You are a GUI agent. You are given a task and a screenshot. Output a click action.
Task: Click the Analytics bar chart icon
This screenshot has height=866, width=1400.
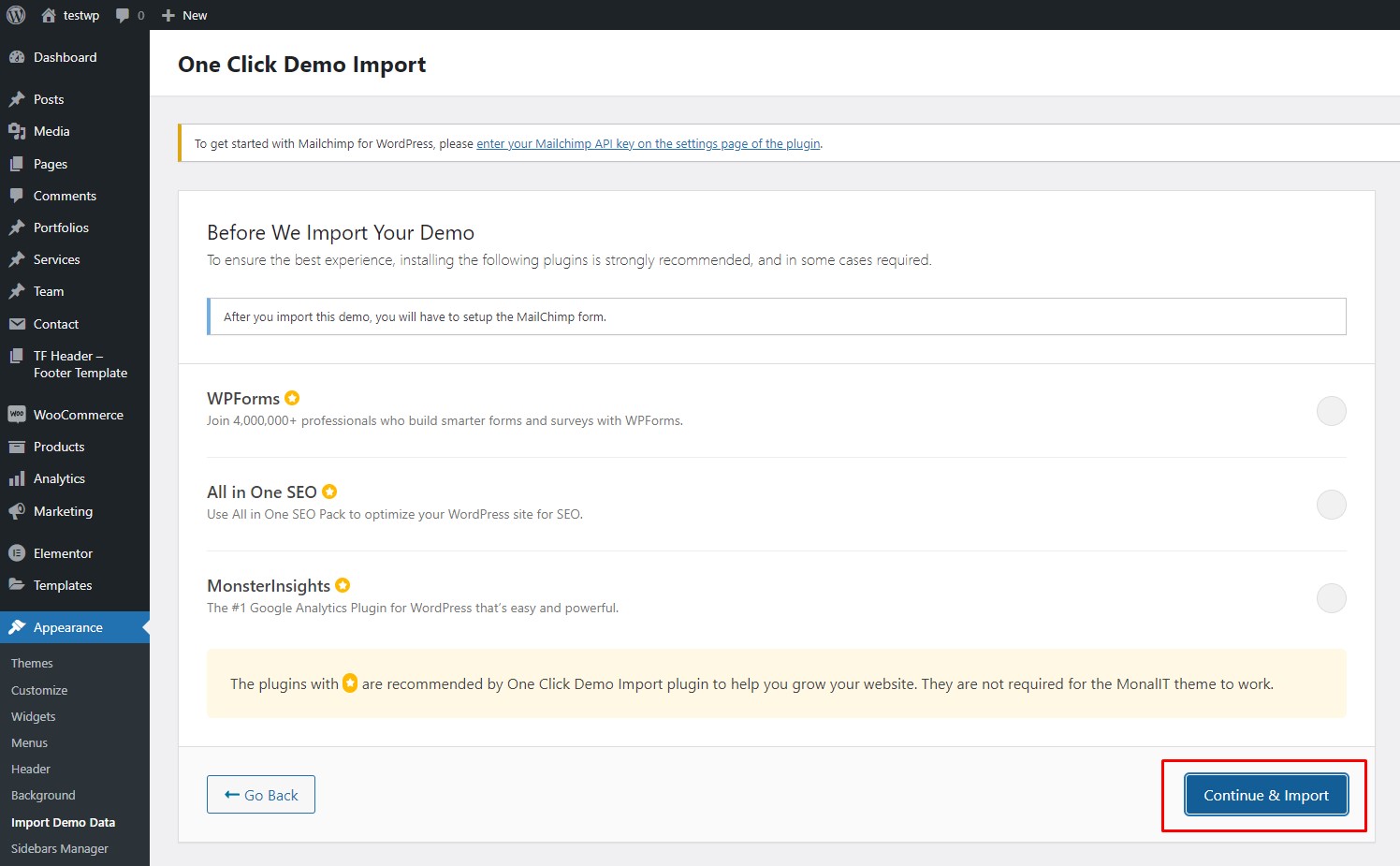[x=17, y=478]
